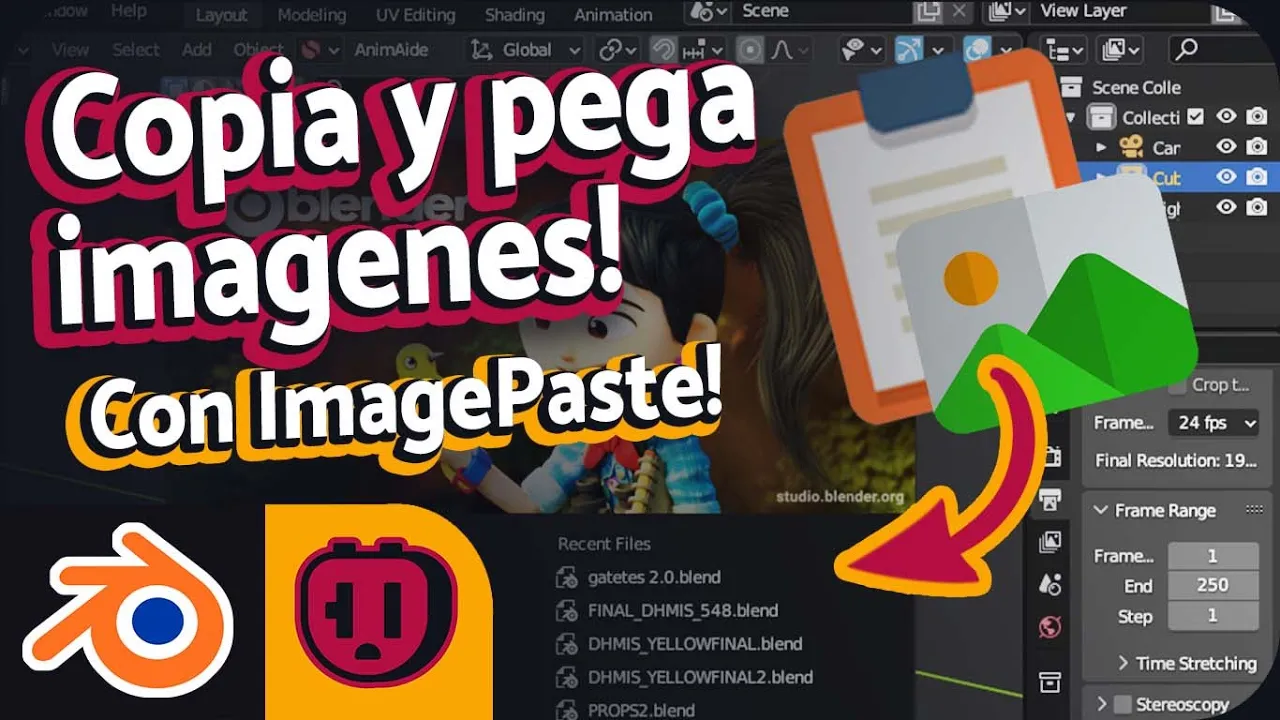Image resolution: width=1280 pixels, height=720 pixels.
Task: Click the Camera object icon in Outliner
Action: 1132,148
